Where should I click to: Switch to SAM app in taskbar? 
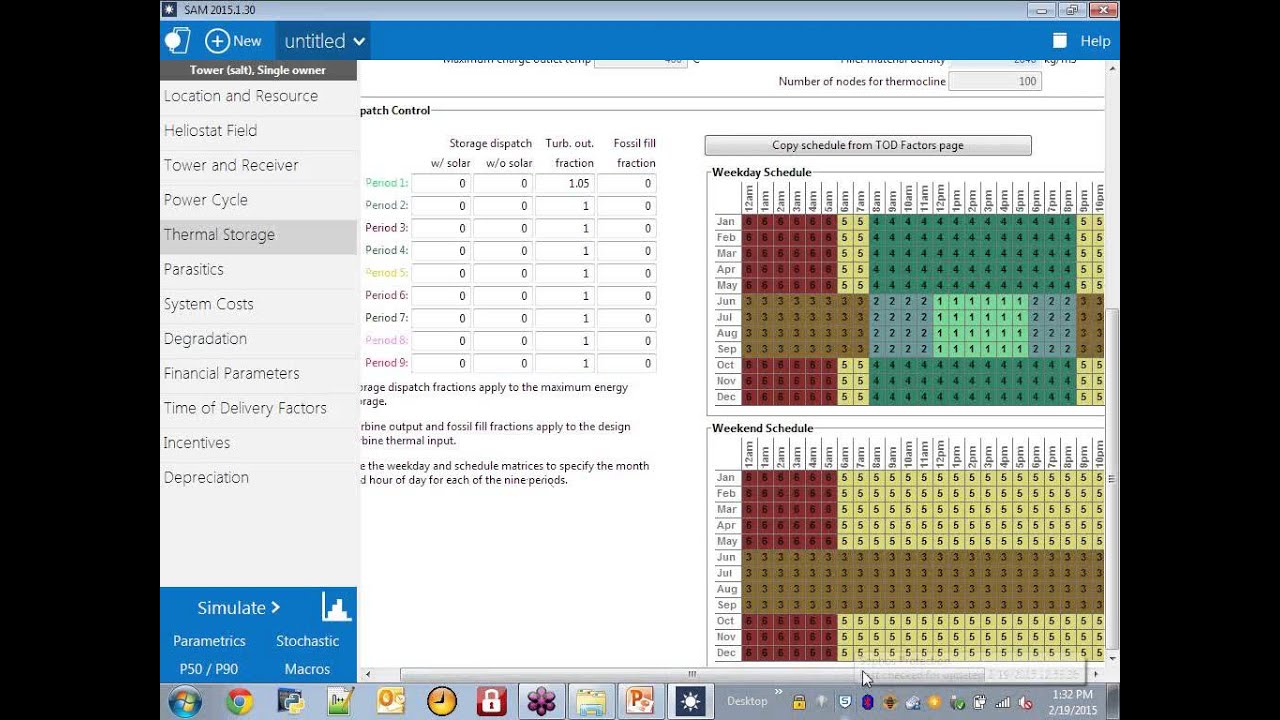pos(690,701)
